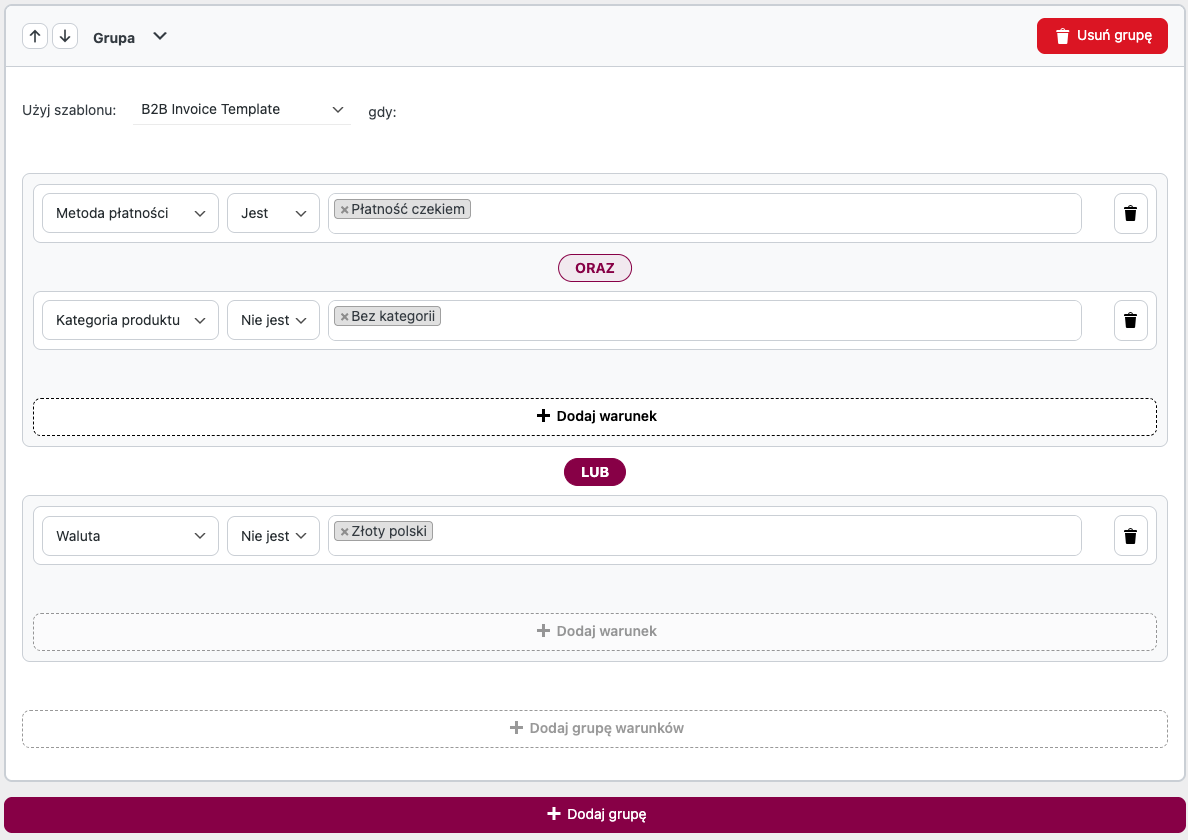This screenshot has width=1188, height=840.
Task: Click the Użyj szablonu label
Action: [x=69, y=111]
